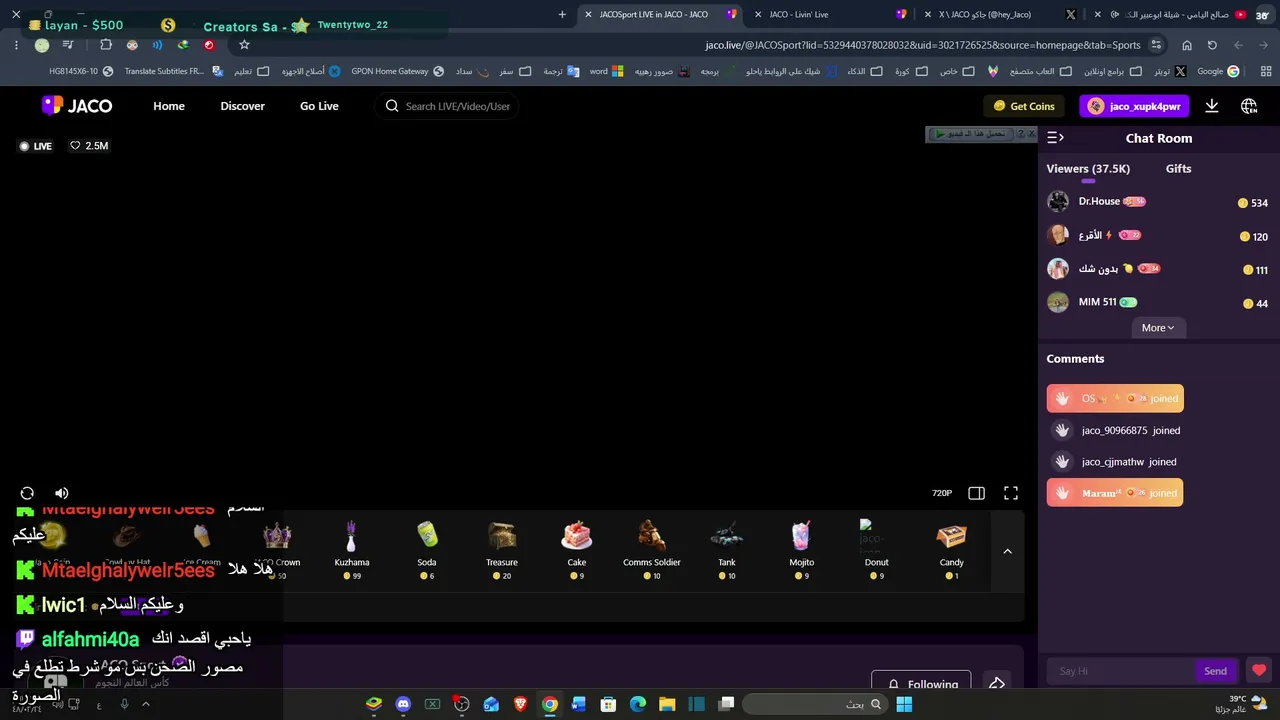Open the Discover tab
This screenshot has height=720, width=1280.
click(243, 106)
